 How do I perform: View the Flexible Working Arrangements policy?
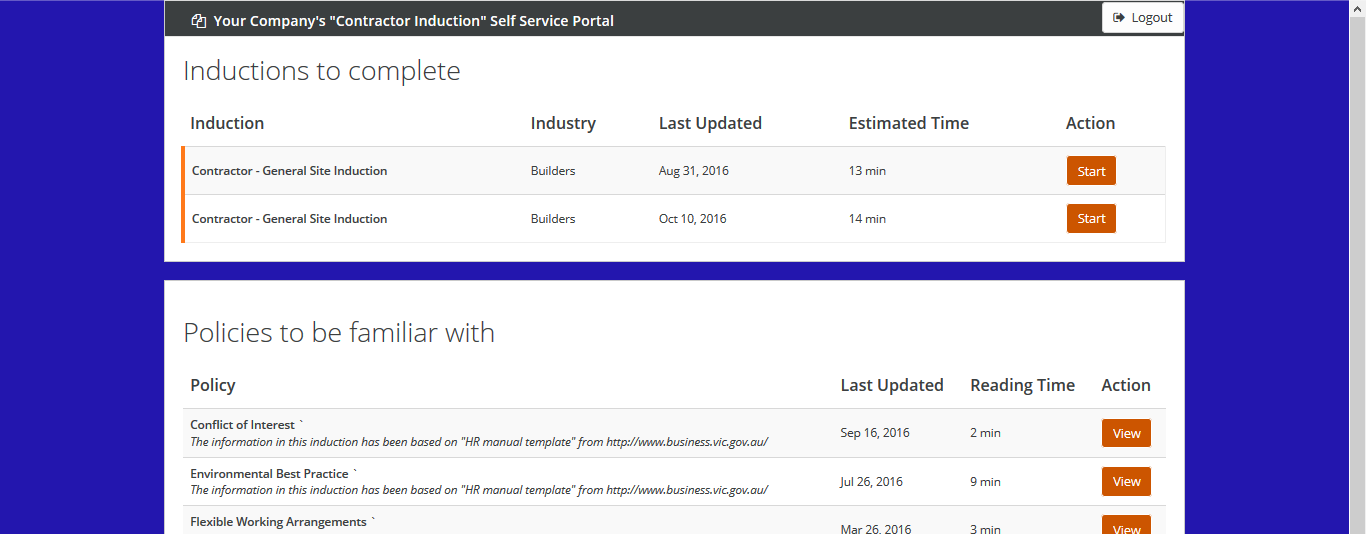click(x=1126, y=526)
